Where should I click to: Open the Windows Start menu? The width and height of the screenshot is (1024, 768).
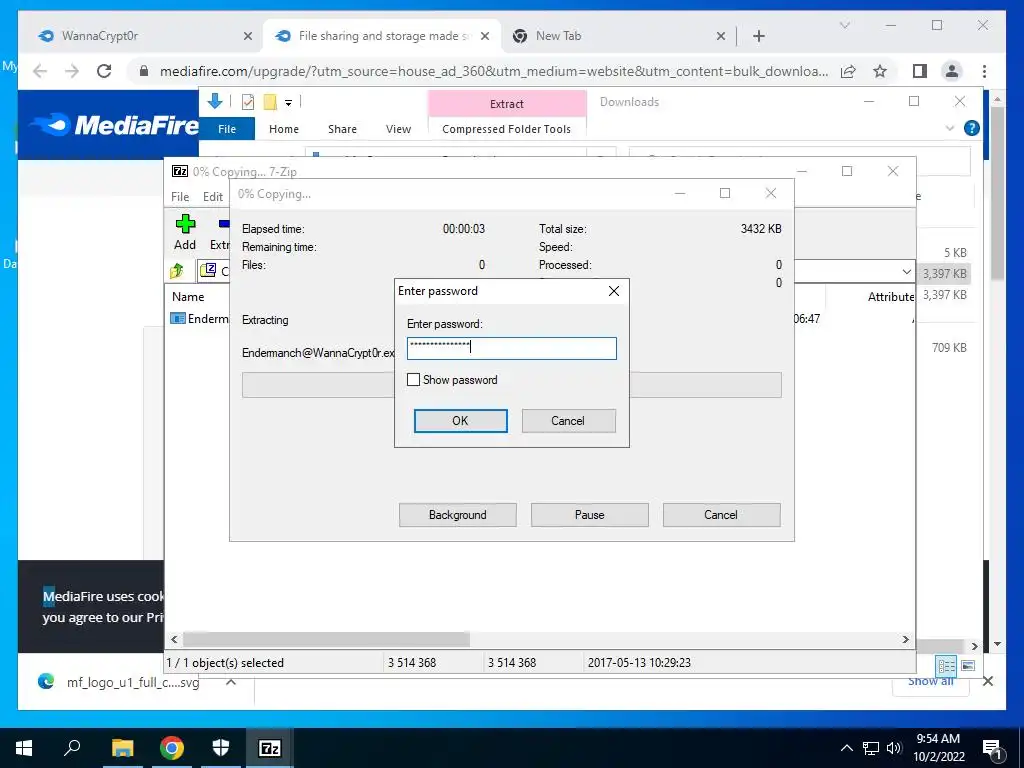coord(24,748)
